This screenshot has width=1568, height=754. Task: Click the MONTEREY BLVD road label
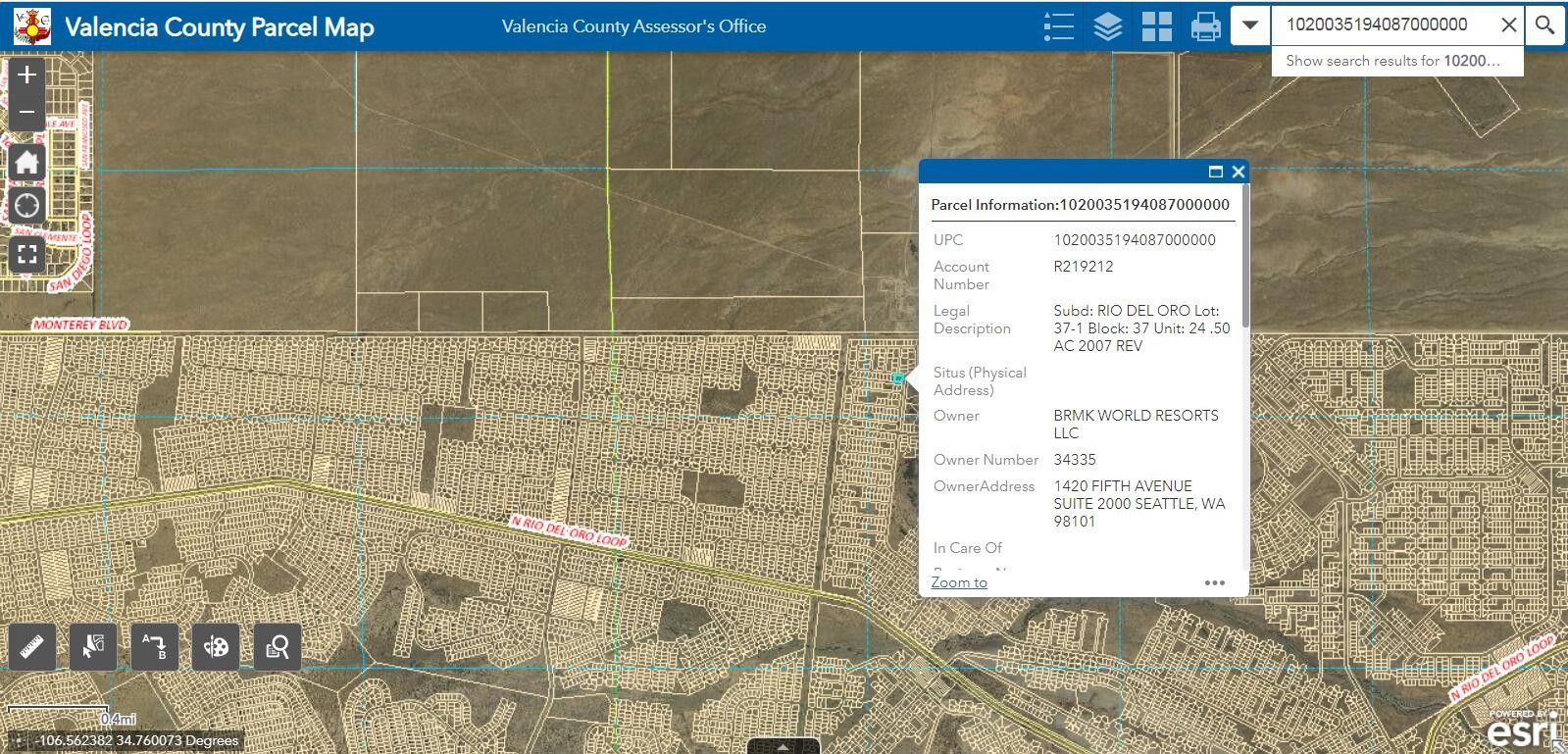[x=80, y=325]
